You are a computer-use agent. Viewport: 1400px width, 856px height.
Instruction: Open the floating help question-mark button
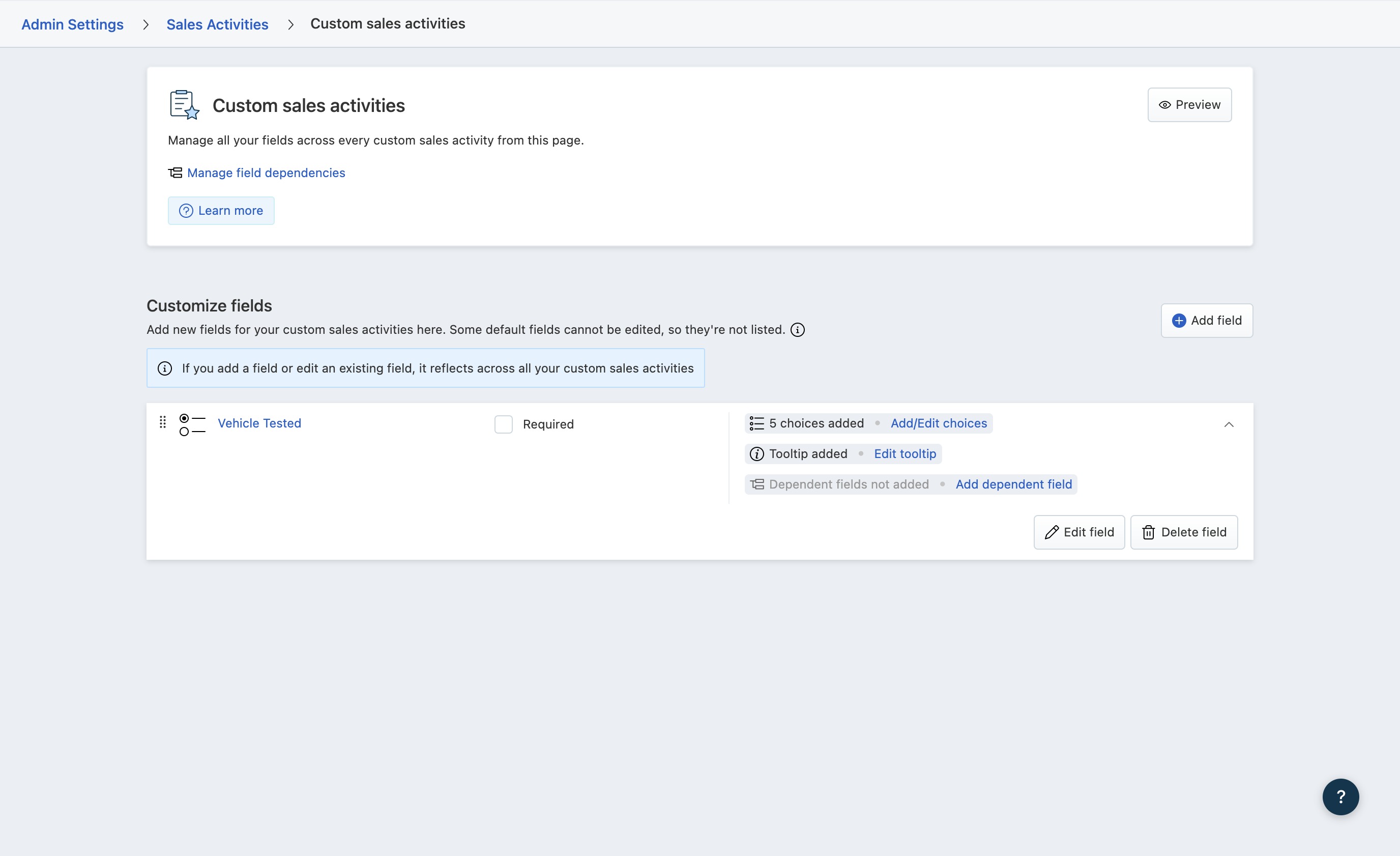click(x=1340, y=797)
